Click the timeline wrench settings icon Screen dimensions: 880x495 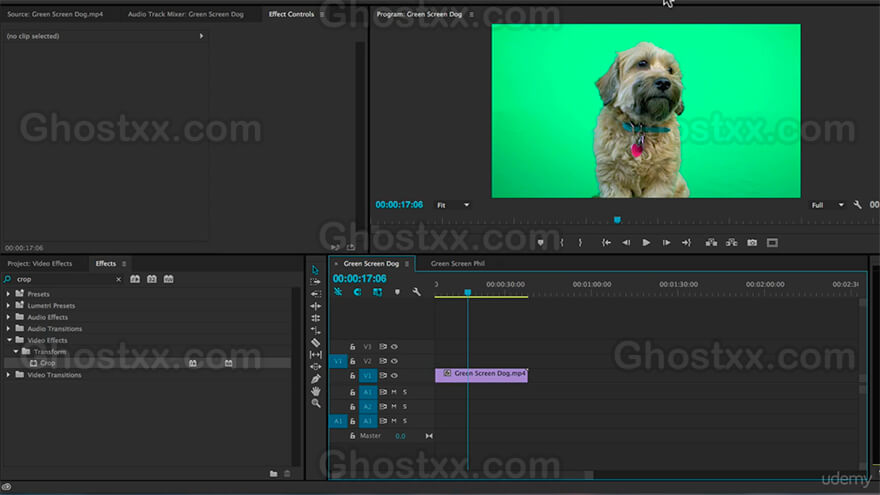pos(416,292)
